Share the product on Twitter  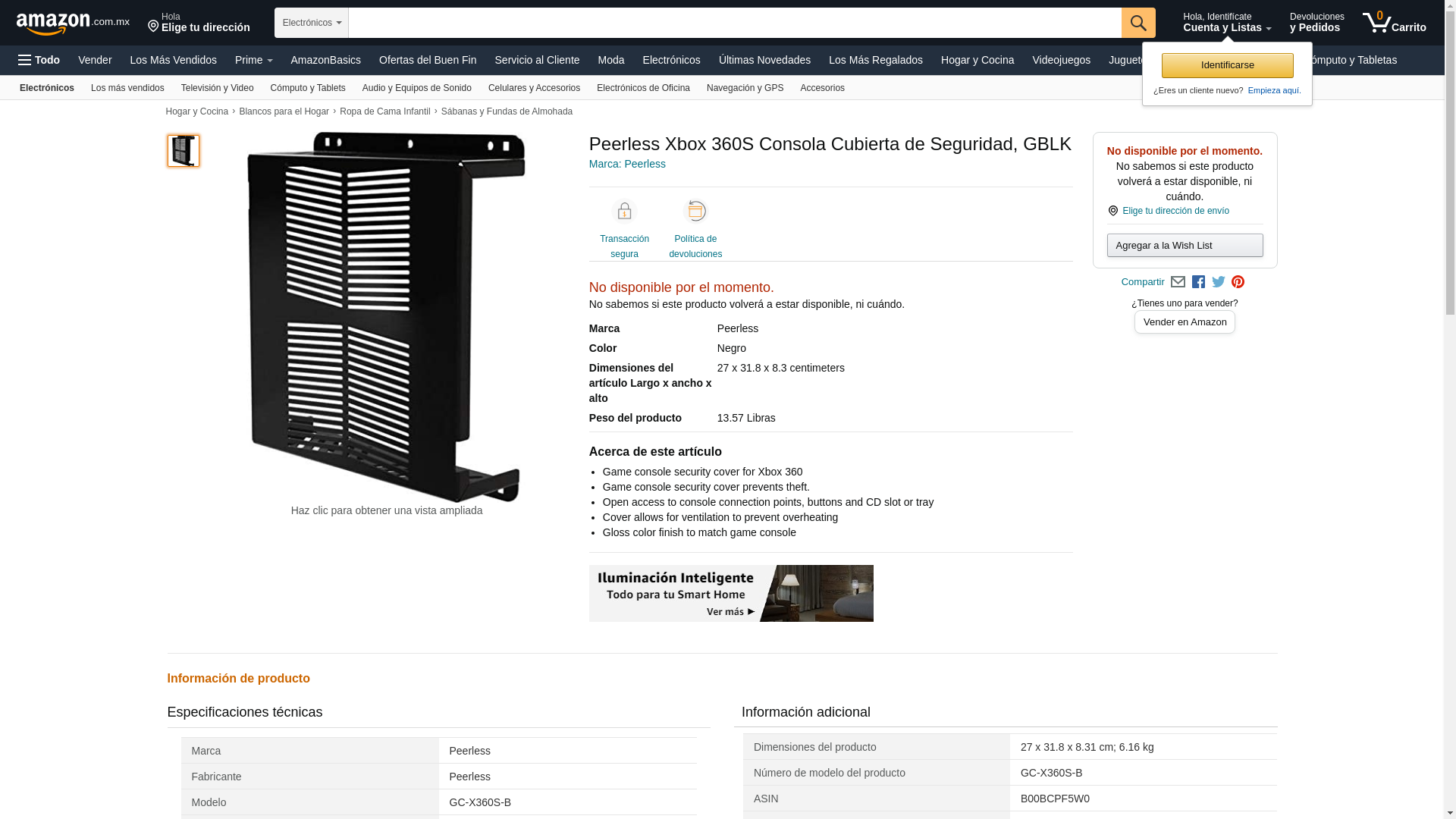pyautogui.click(x=1218, y=282)
